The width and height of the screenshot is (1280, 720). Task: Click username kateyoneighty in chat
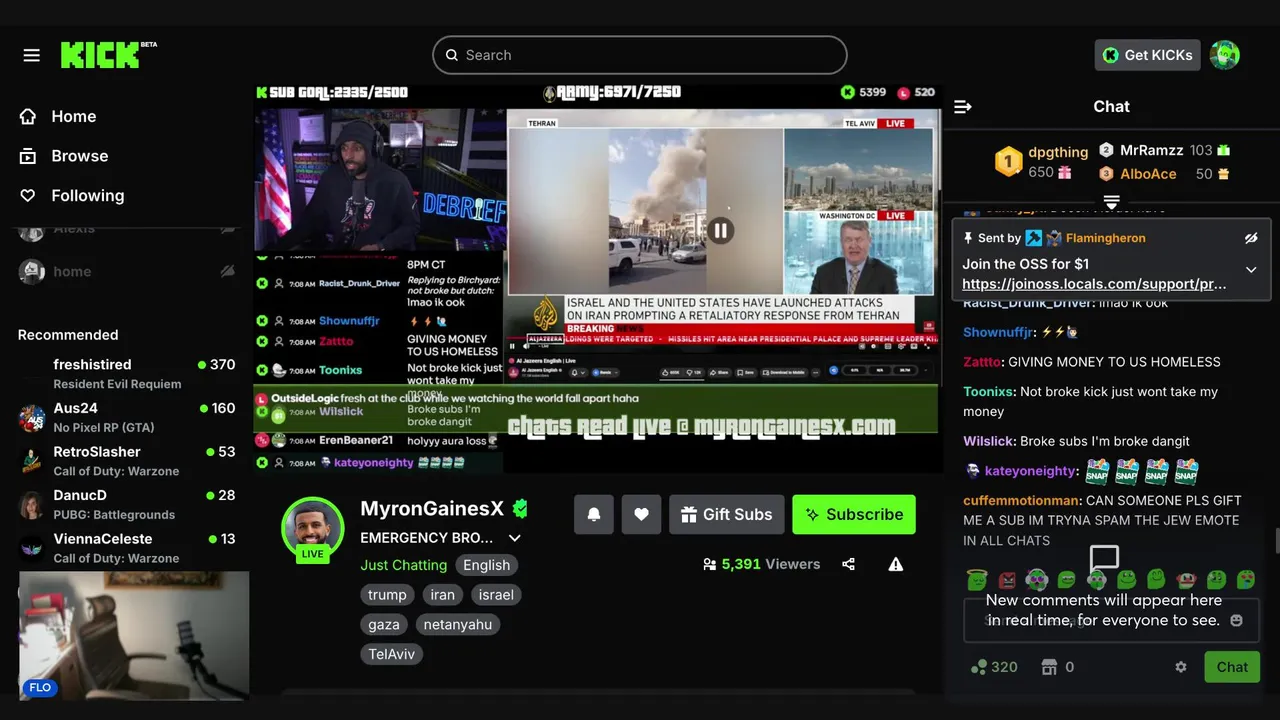click(1030, 471)
